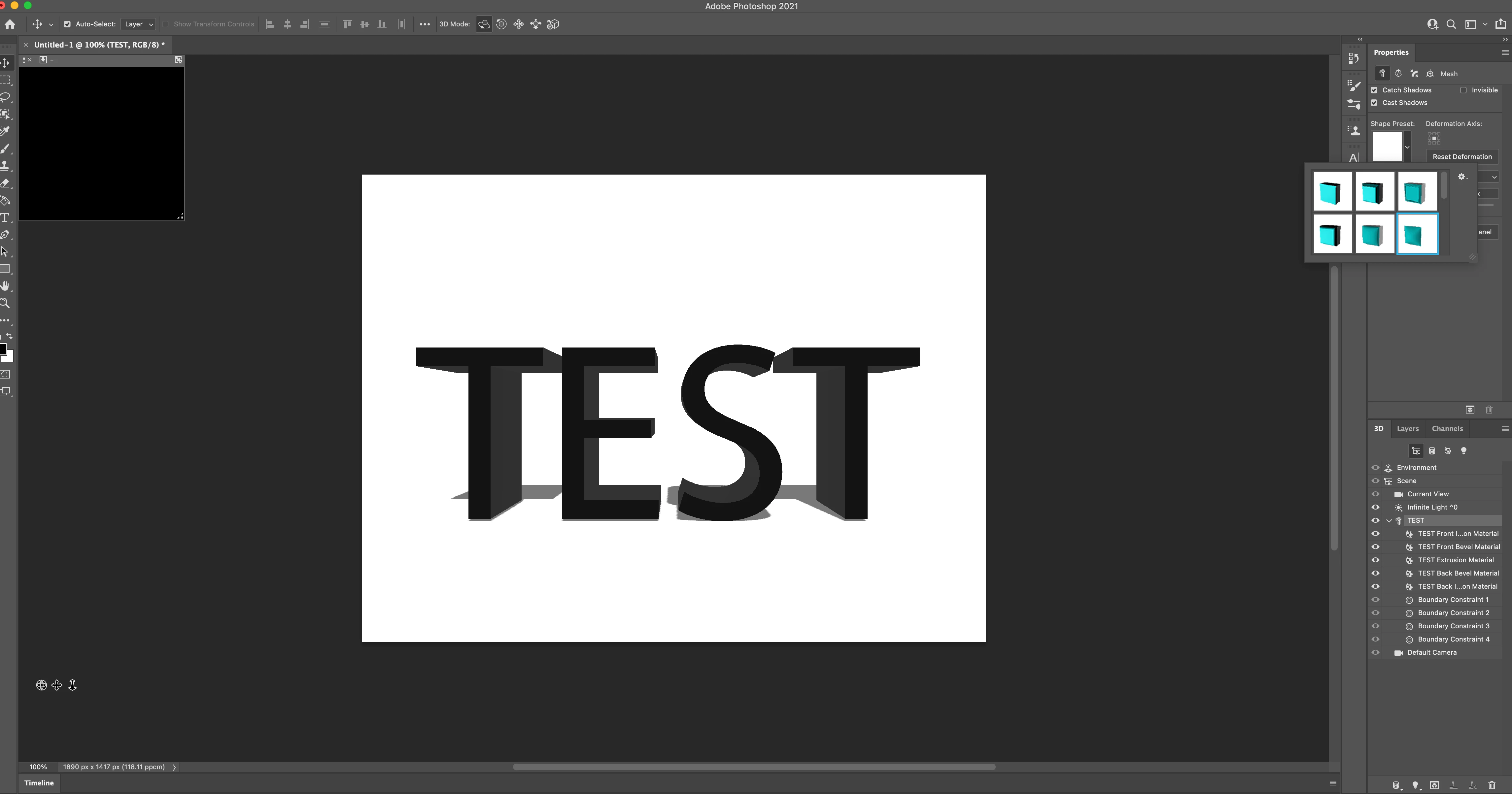Viewport: 1512px width, 794px height.
Task: Click the Scale 3D object mode icon
Action: (x=553, y=24)
